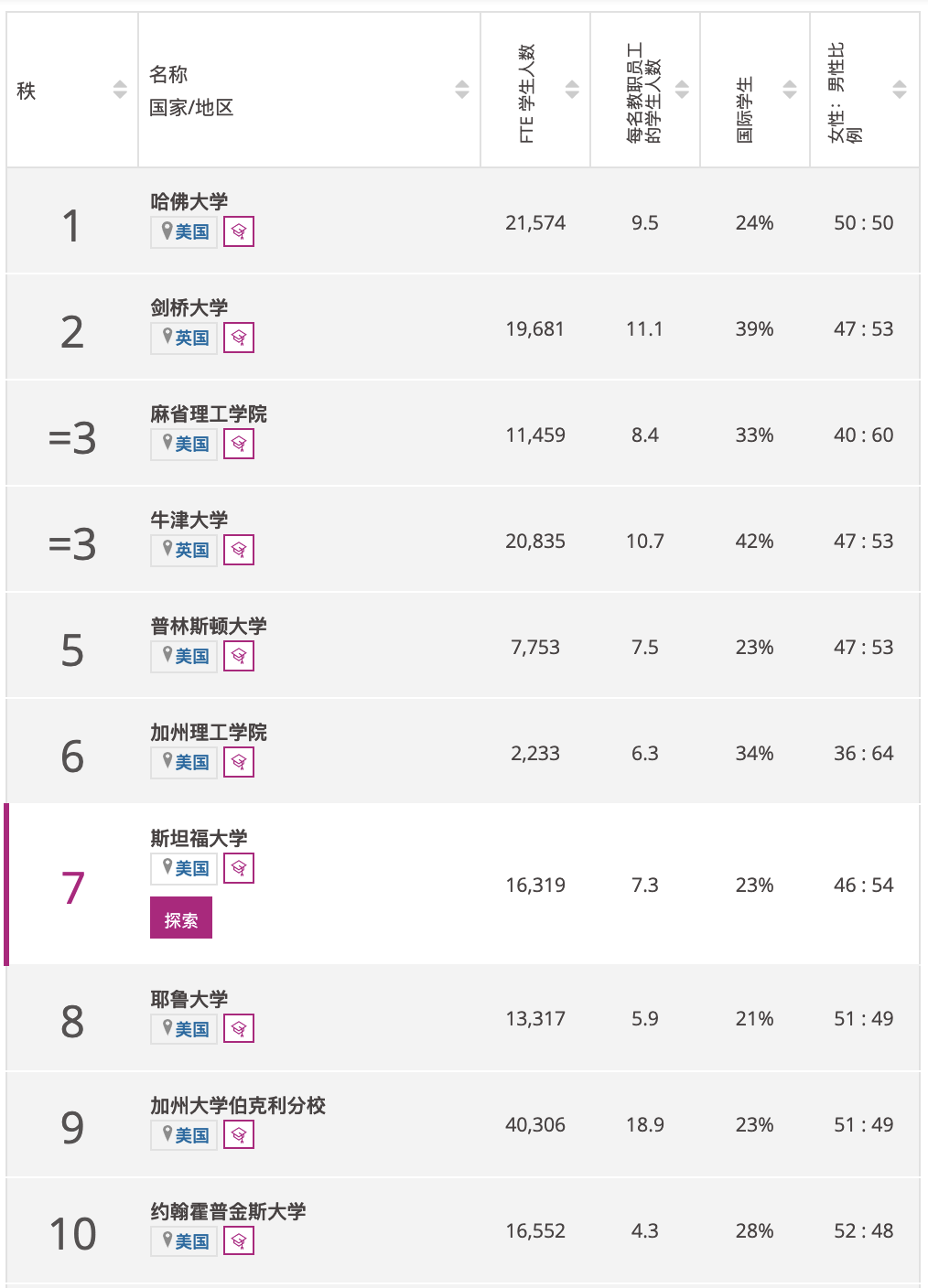Viewport: 928px width, 1288px height.
Task: Click graduation cap icon for 约翰霍普金斯大学
Action: pyautogui.click(x=239, y=1241)
